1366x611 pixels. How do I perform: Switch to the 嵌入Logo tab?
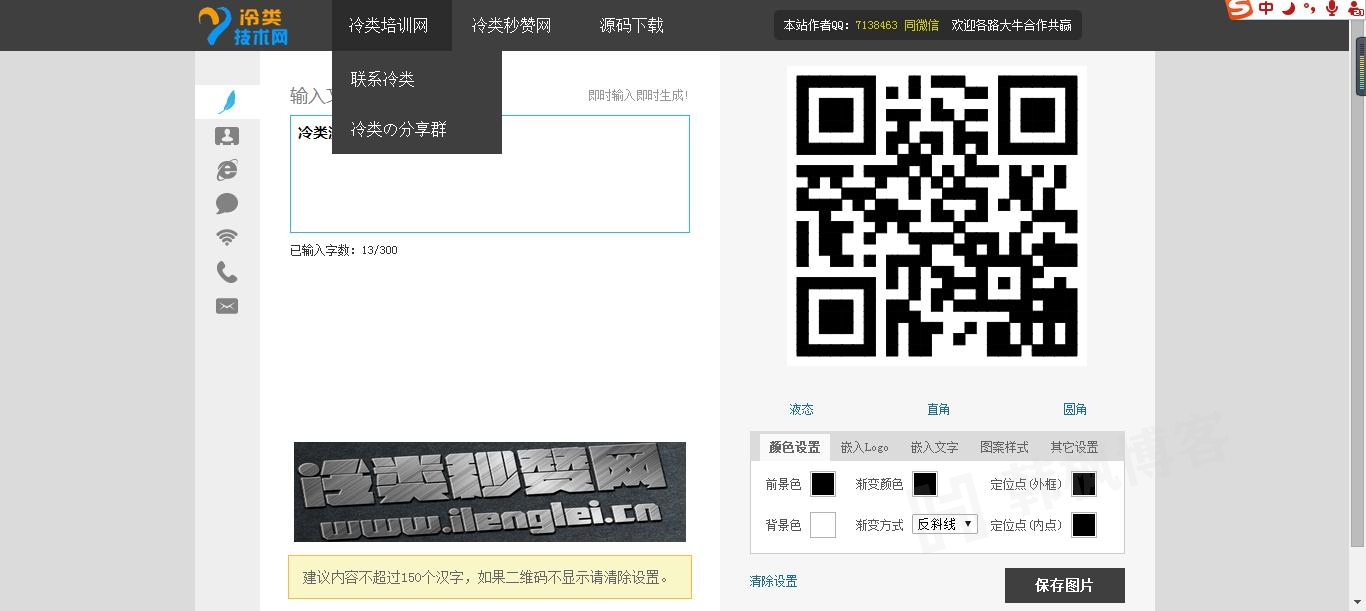[x=863, y=447]
